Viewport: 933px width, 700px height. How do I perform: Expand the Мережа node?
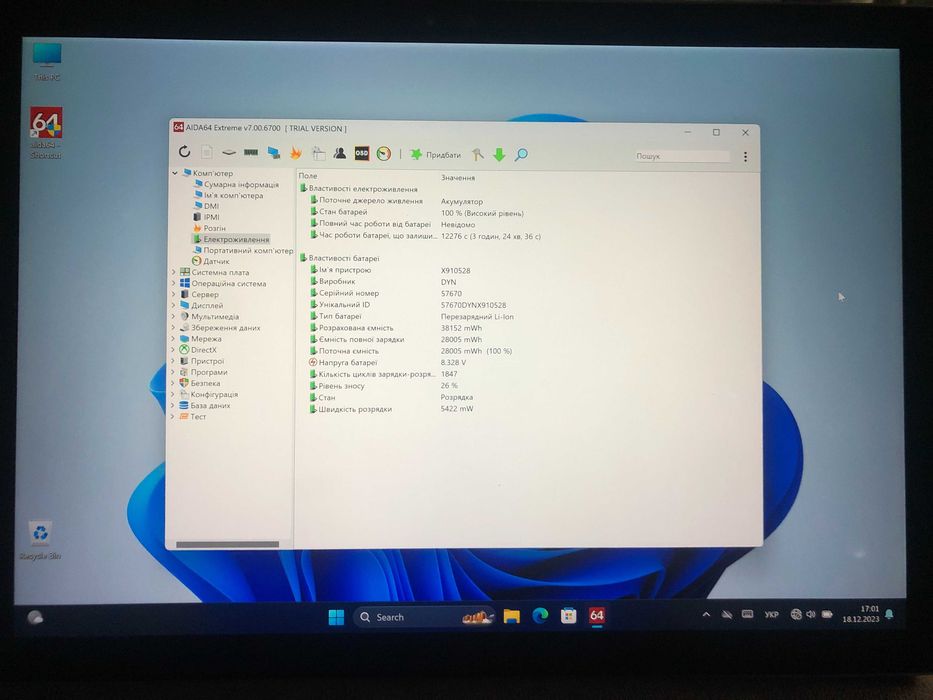[x=174, y=339]
